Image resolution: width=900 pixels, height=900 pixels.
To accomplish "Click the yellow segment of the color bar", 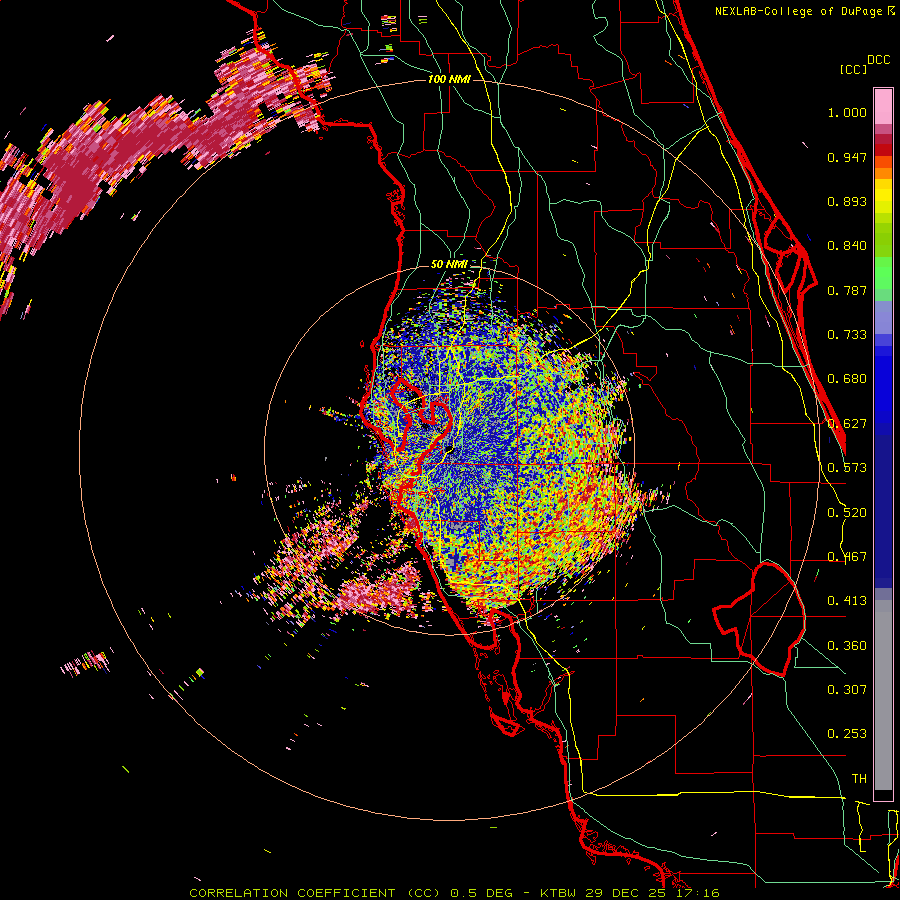I will click(x=883, y=196).
